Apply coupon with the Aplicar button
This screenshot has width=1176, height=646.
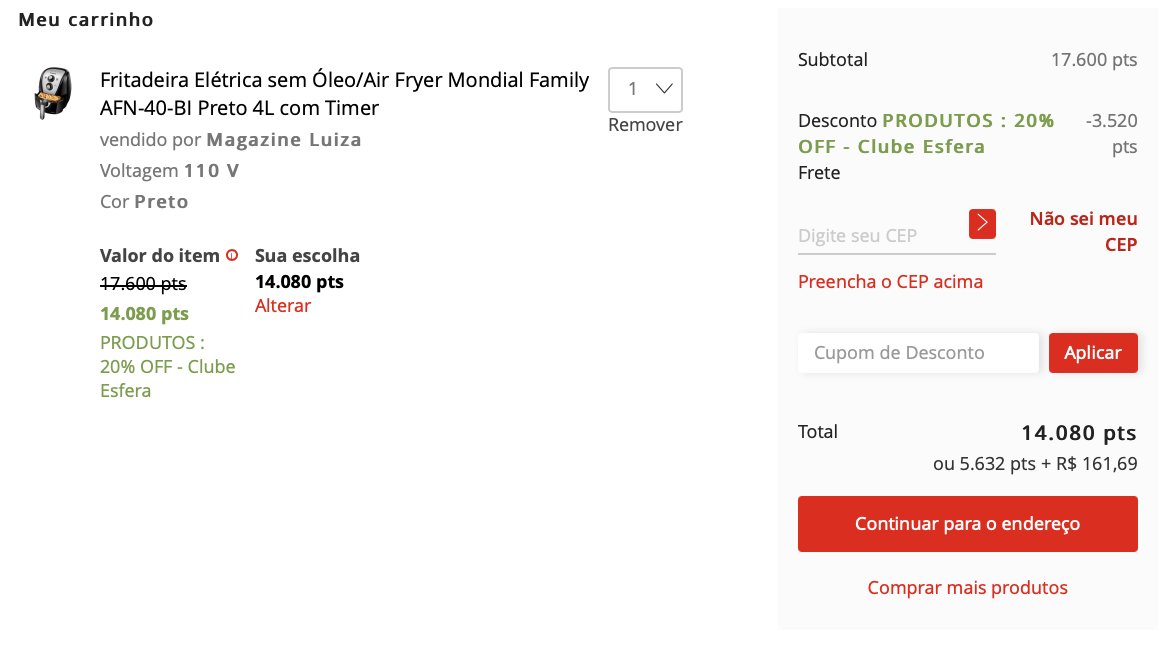(1093, 353)
